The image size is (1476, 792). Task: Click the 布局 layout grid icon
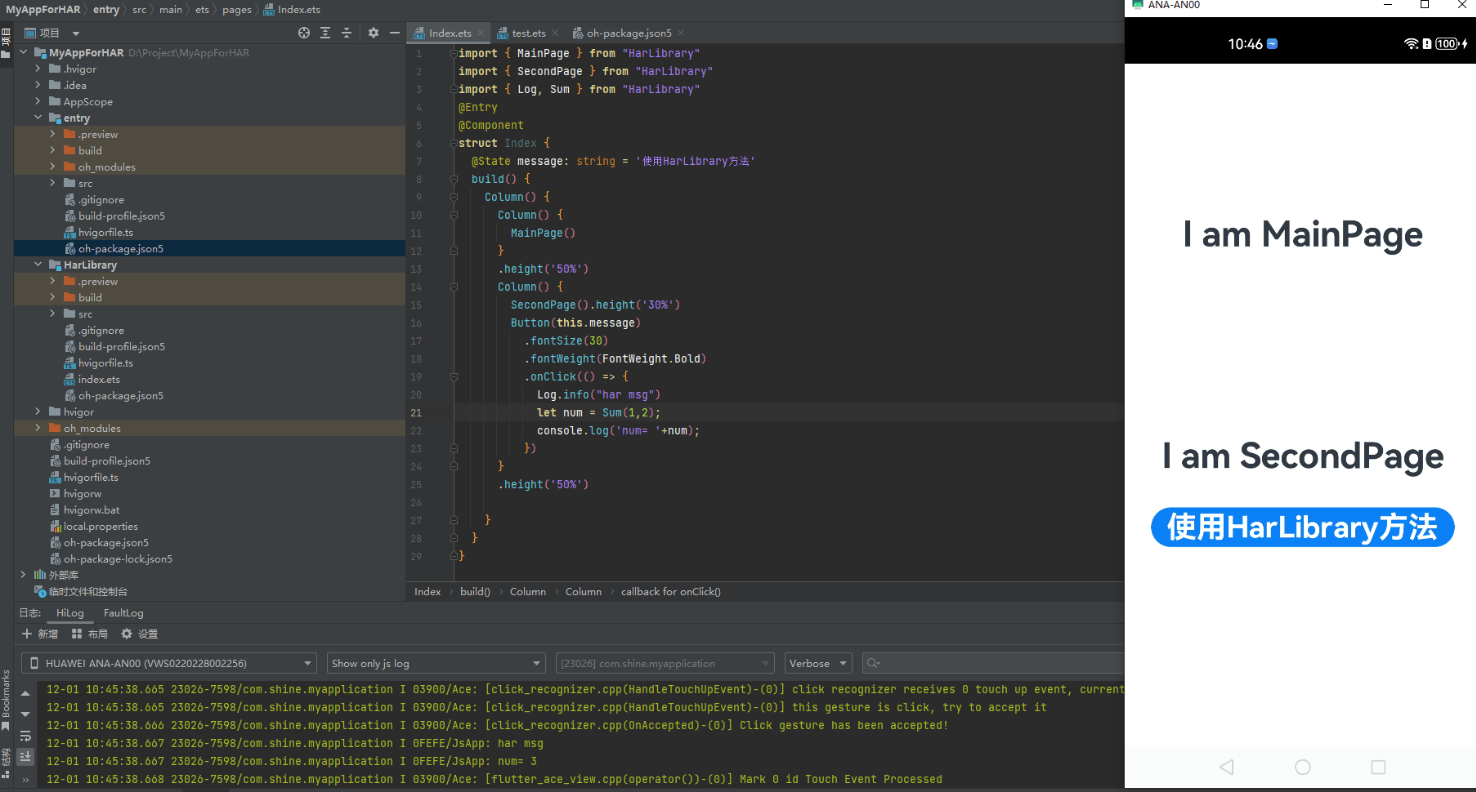click(77, 634)
